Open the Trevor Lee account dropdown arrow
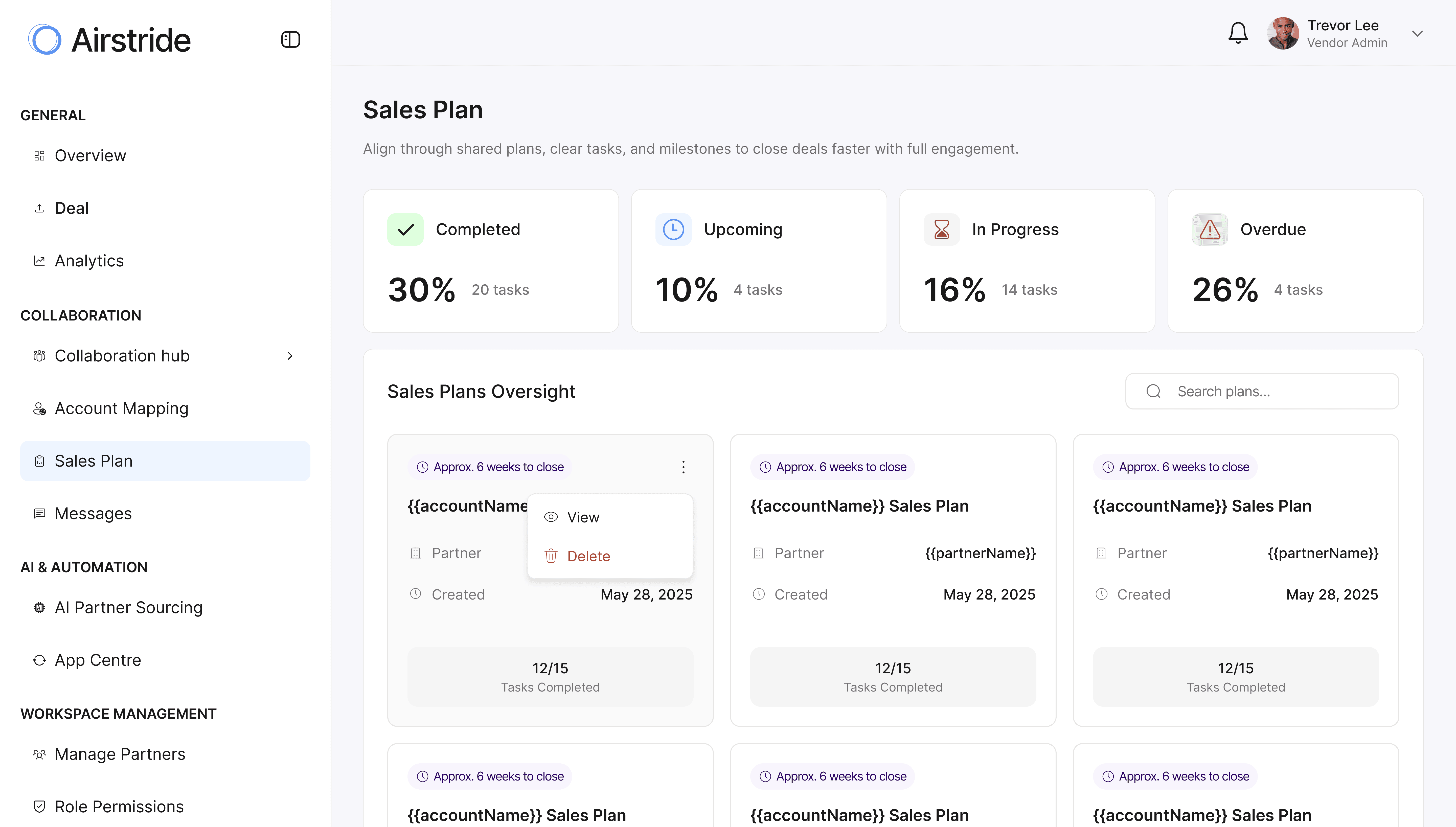The width and height of the screenshot is (1456, 827). coord(1417,34)
